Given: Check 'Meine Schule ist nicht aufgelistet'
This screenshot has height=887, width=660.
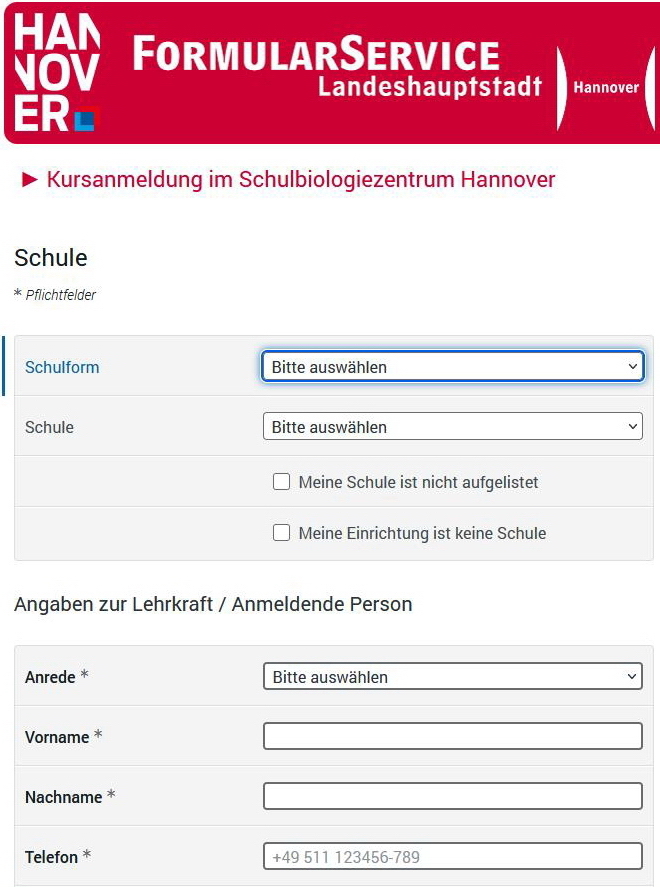Looking at the screenshot, I should coord(282,482).
